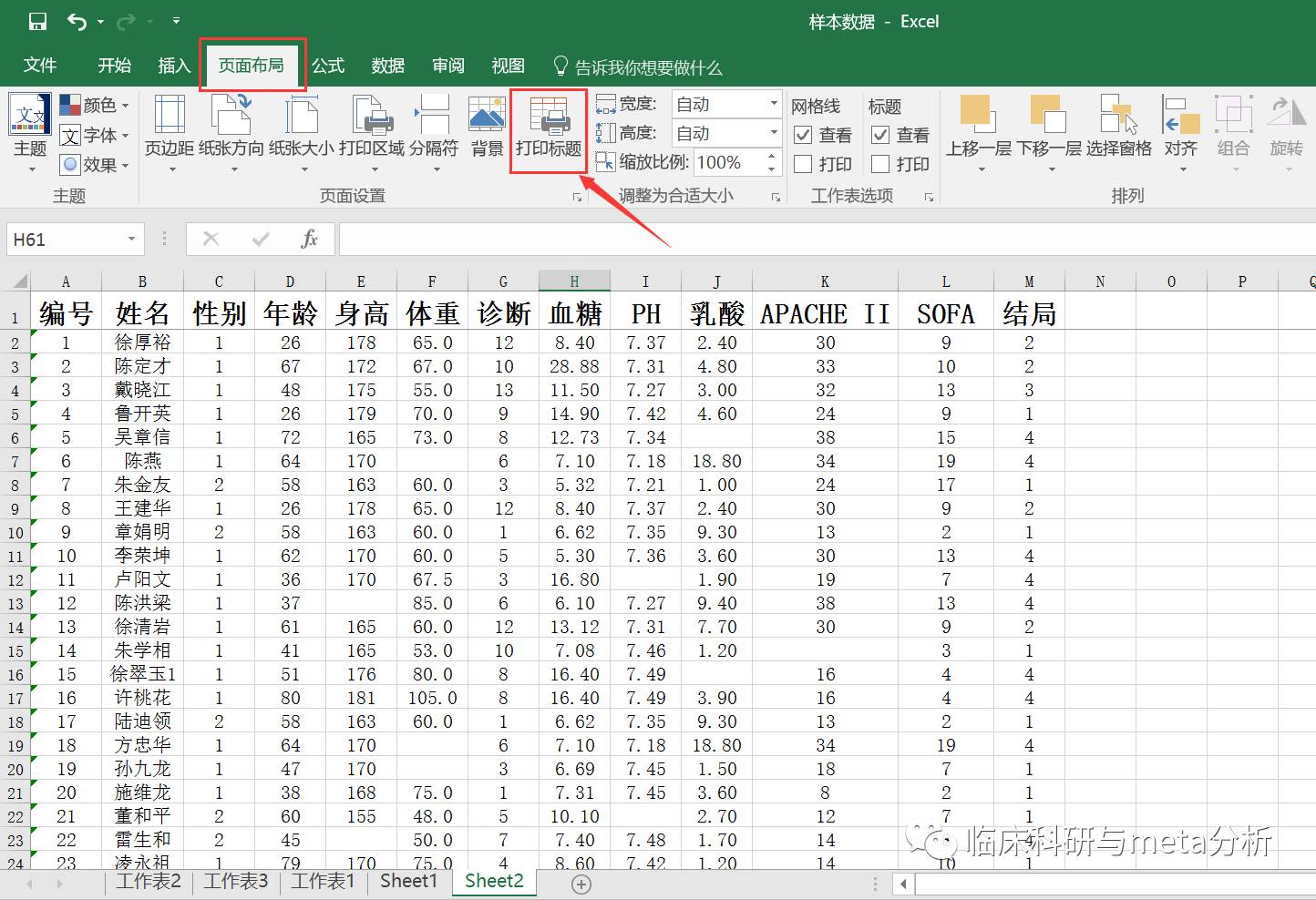This screenshot has height=900, width=1316.
Task: Click the horizontal scrollbar left arrow
Action: pos(904,884)
